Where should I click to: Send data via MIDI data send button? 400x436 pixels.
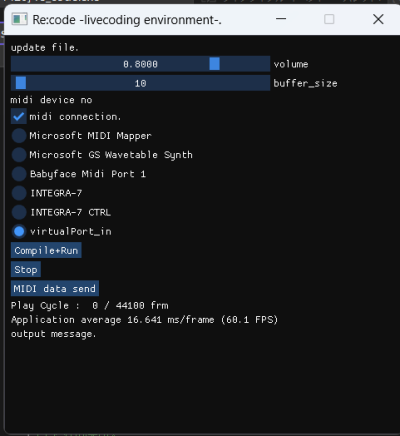[x=55, y=289]
